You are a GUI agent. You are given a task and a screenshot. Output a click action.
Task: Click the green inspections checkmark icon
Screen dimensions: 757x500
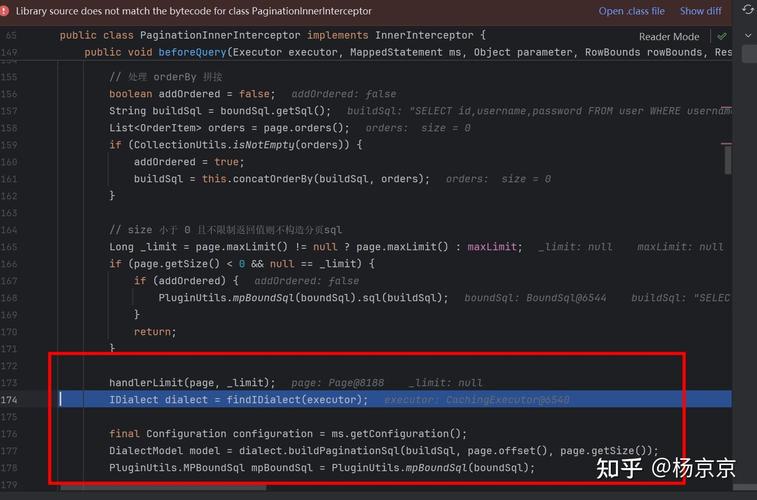pos(722,36)
